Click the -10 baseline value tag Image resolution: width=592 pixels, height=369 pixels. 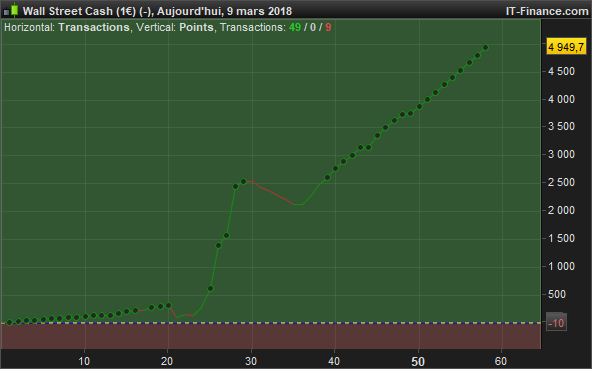pos(556,323)
